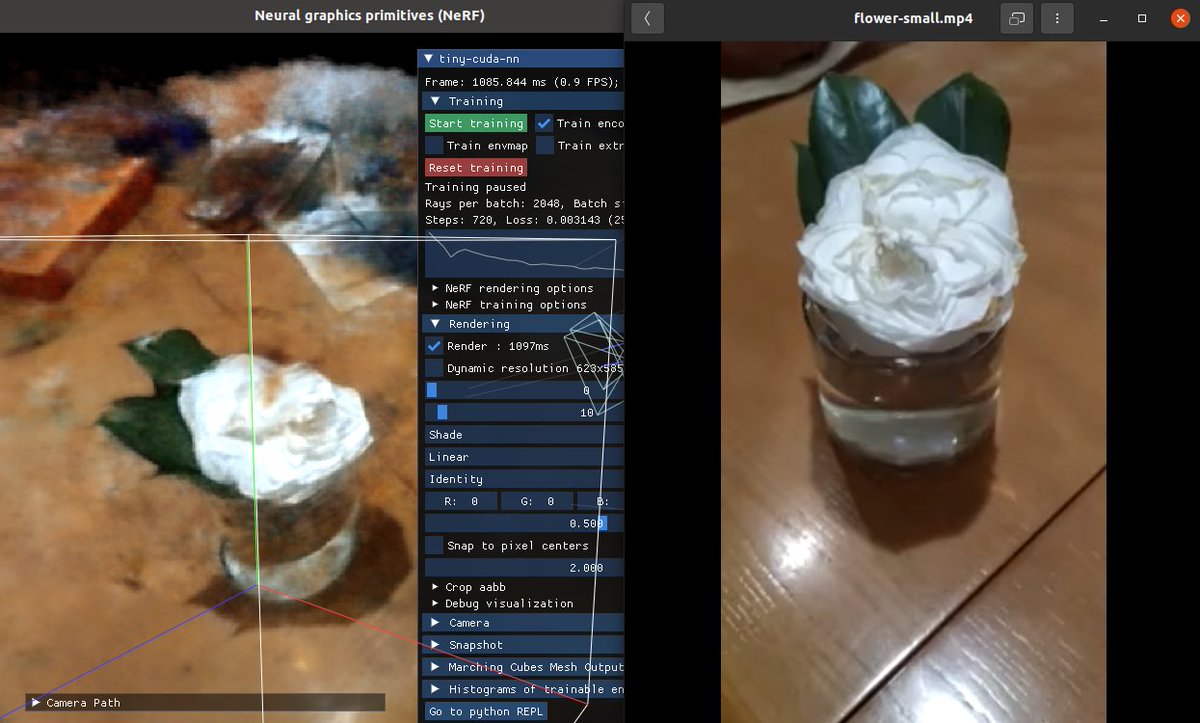Click the back chevron in flower-small.mp4 window
This screenshot has height=723, width=1200.
[646, 17]
